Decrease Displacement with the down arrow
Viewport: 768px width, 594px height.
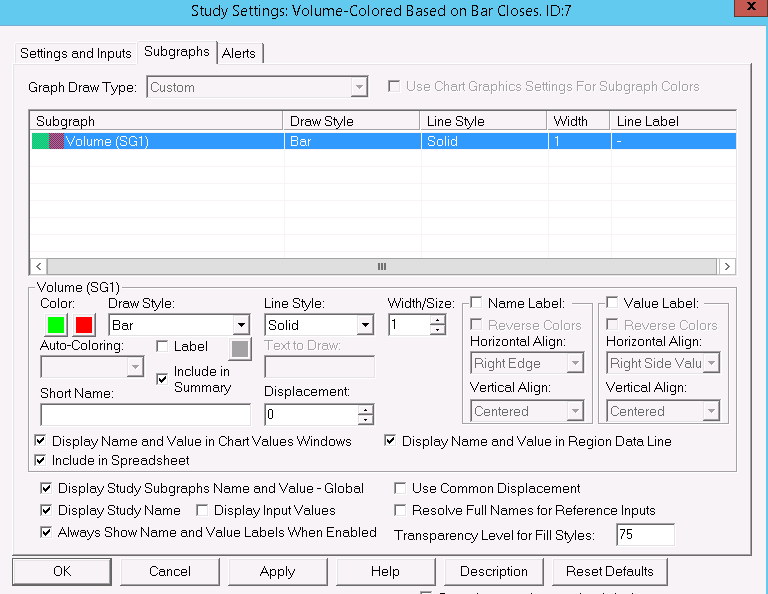366,419
